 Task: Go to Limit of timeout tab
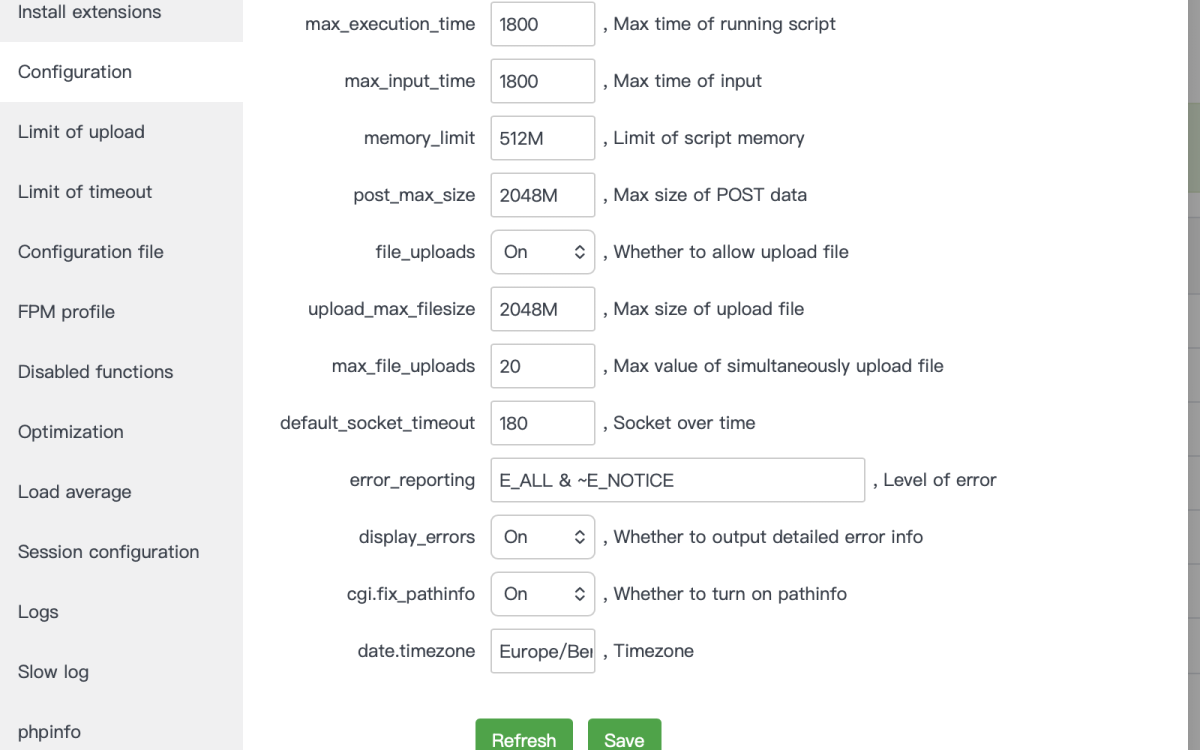coord(85,192)
